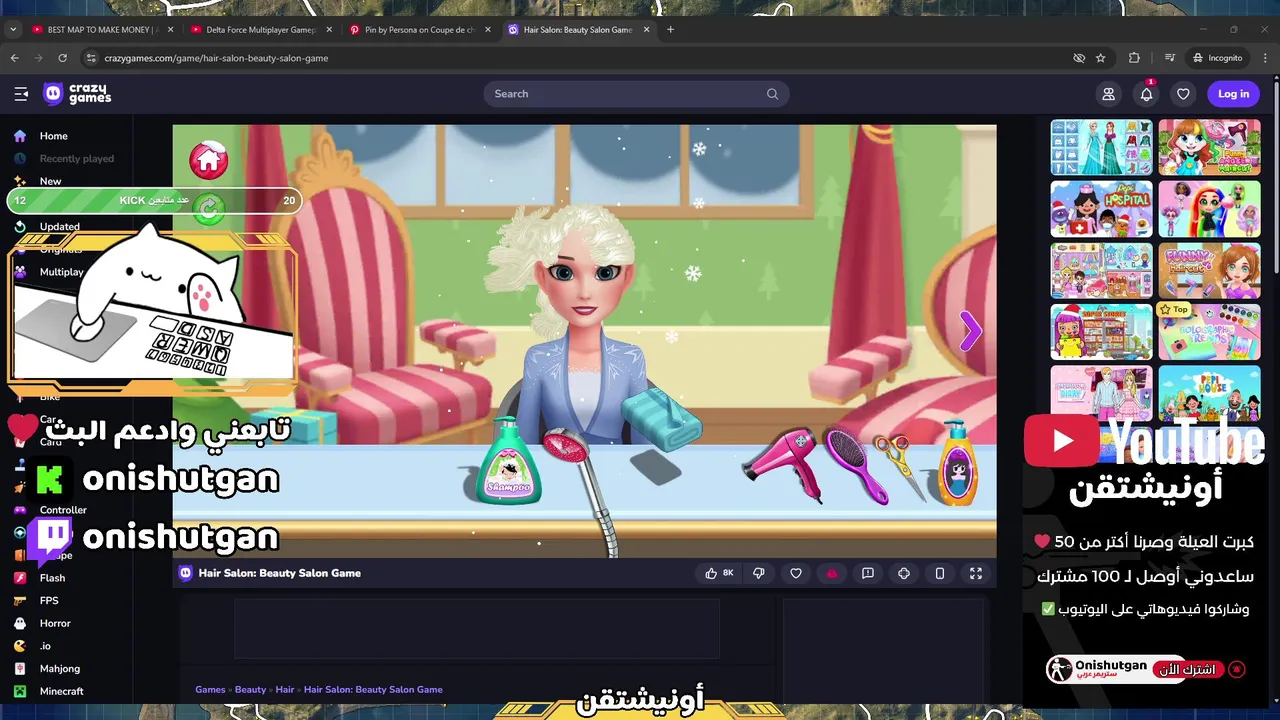1280x720 pixels.
Task: Click the site info icon in address bar
Action: coord(91,58)
